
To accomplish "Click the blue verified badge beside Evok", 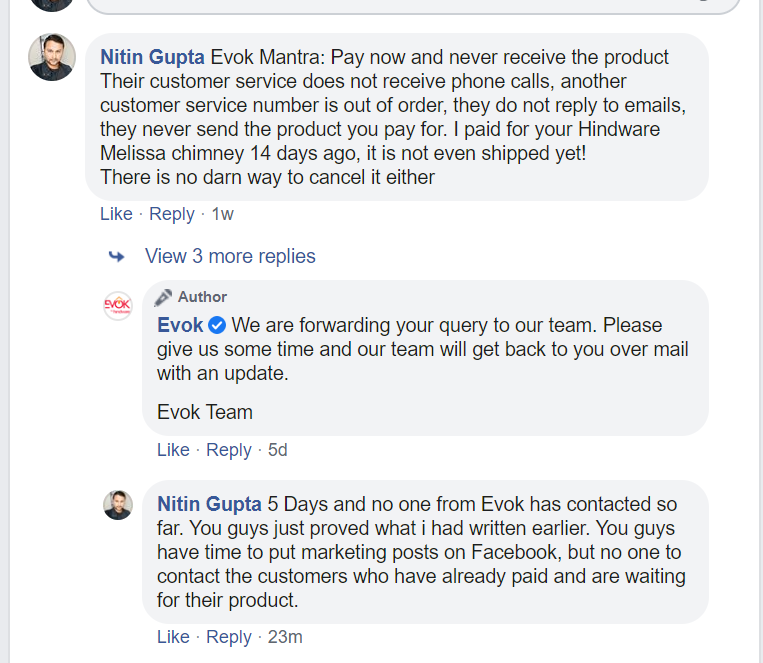I will (x=217, y=325).
